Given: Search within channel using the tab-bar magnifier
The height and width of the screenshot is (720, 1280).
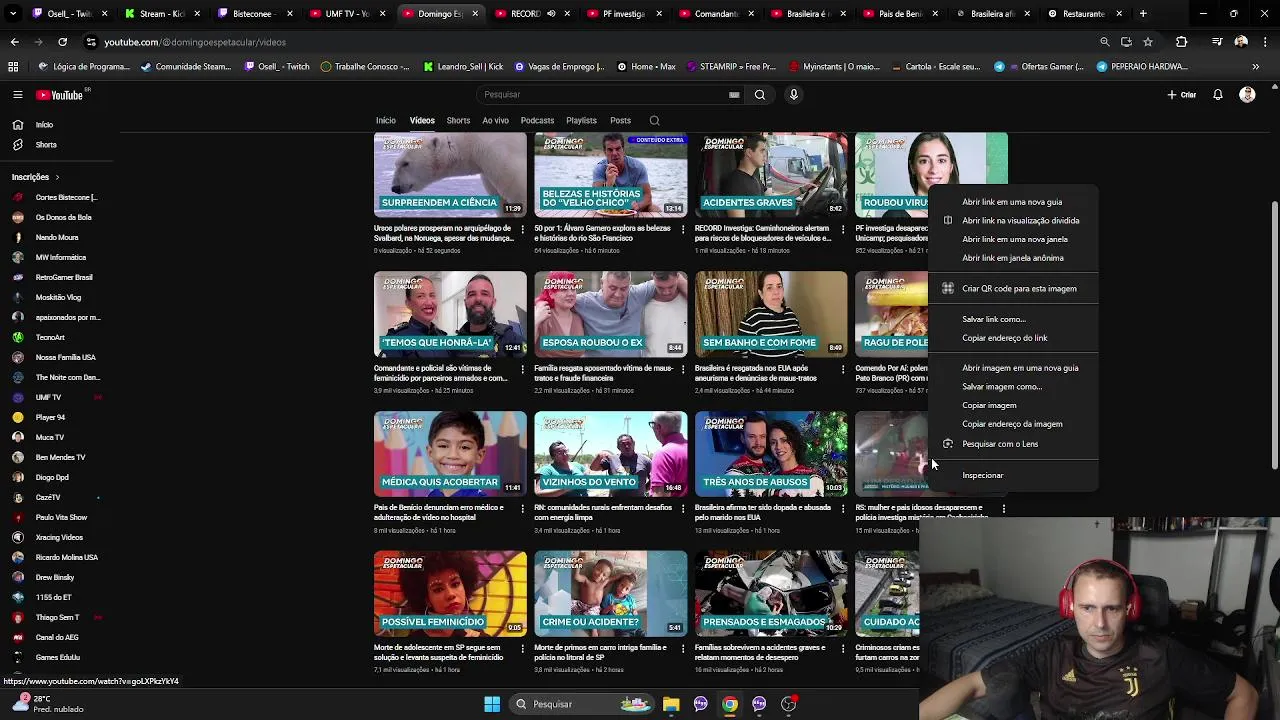Looking at the screenshot, I should (x=654, y=121).
